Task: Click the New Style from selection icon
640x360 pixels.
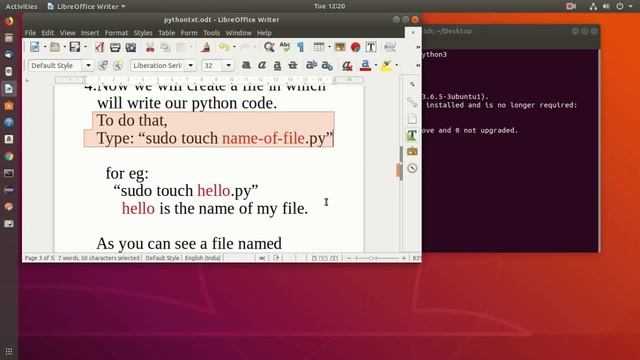Action: [118, 65]
